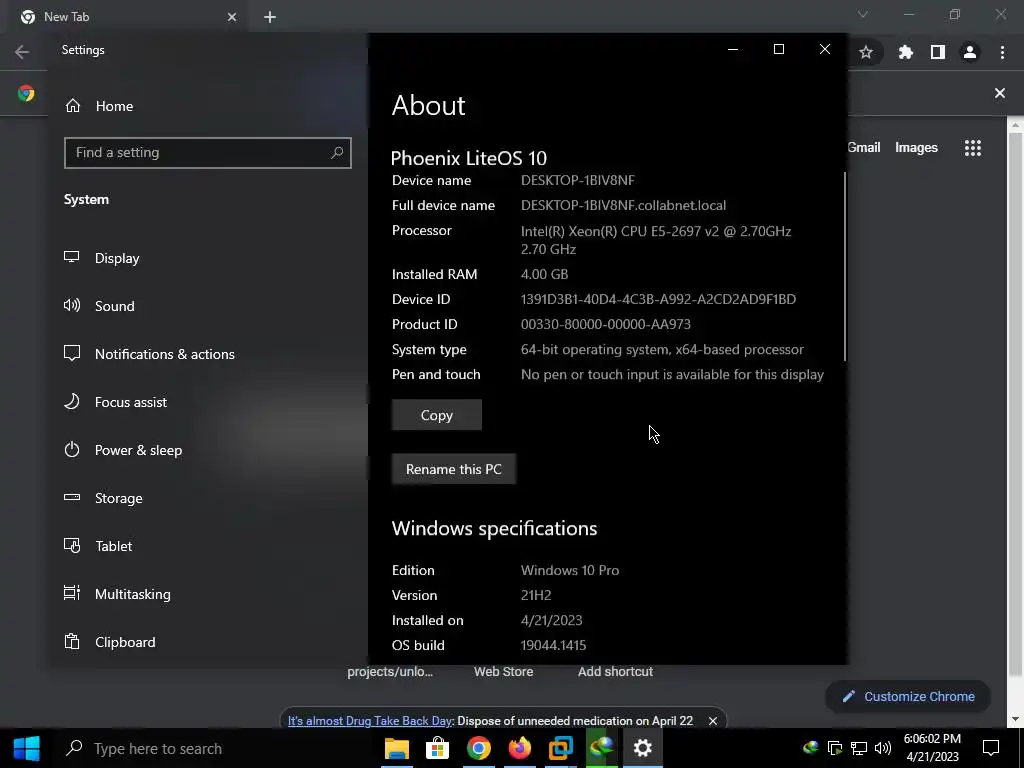Open Chrome three-dot menu
Screen dimensions: 1024x768
pos(1002,52)
